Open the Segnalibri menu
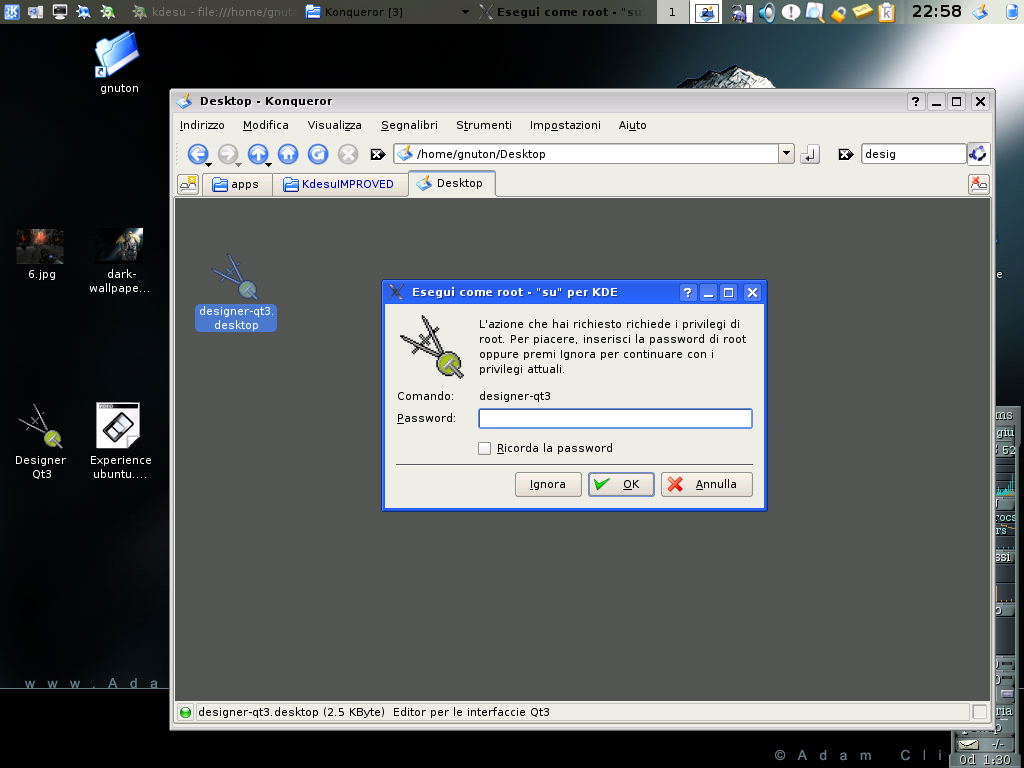This screenshot has height=768, width=1024. (409, 125)
